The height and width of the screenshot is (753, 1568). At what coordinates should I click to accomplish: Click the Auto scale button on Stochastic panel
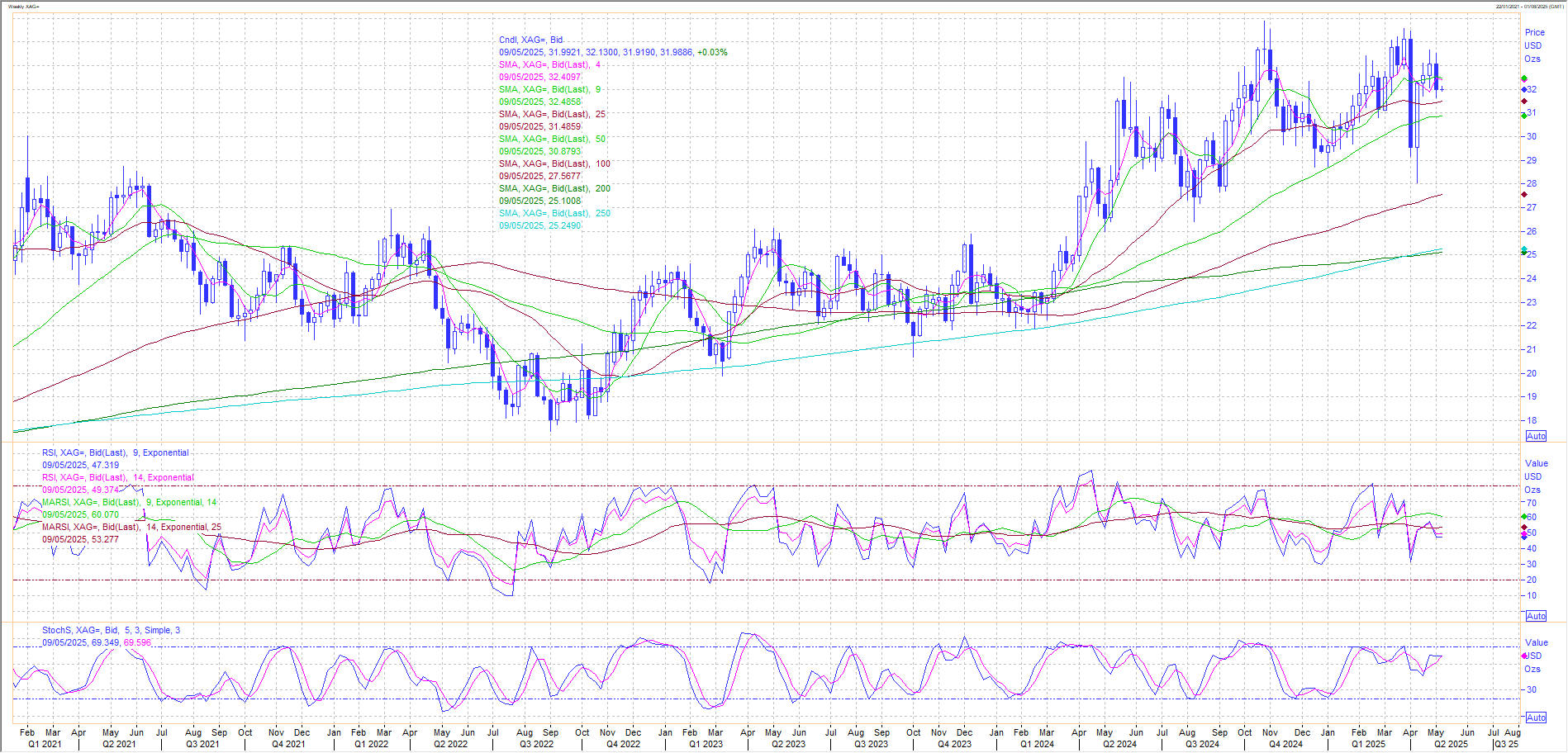tap(1536, 717)
